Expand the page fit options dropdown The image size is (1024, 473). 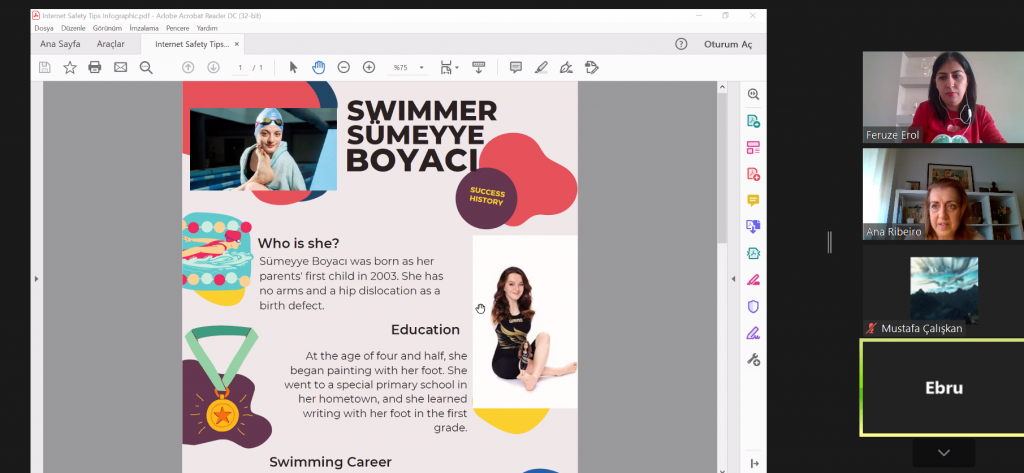[457, 68]
